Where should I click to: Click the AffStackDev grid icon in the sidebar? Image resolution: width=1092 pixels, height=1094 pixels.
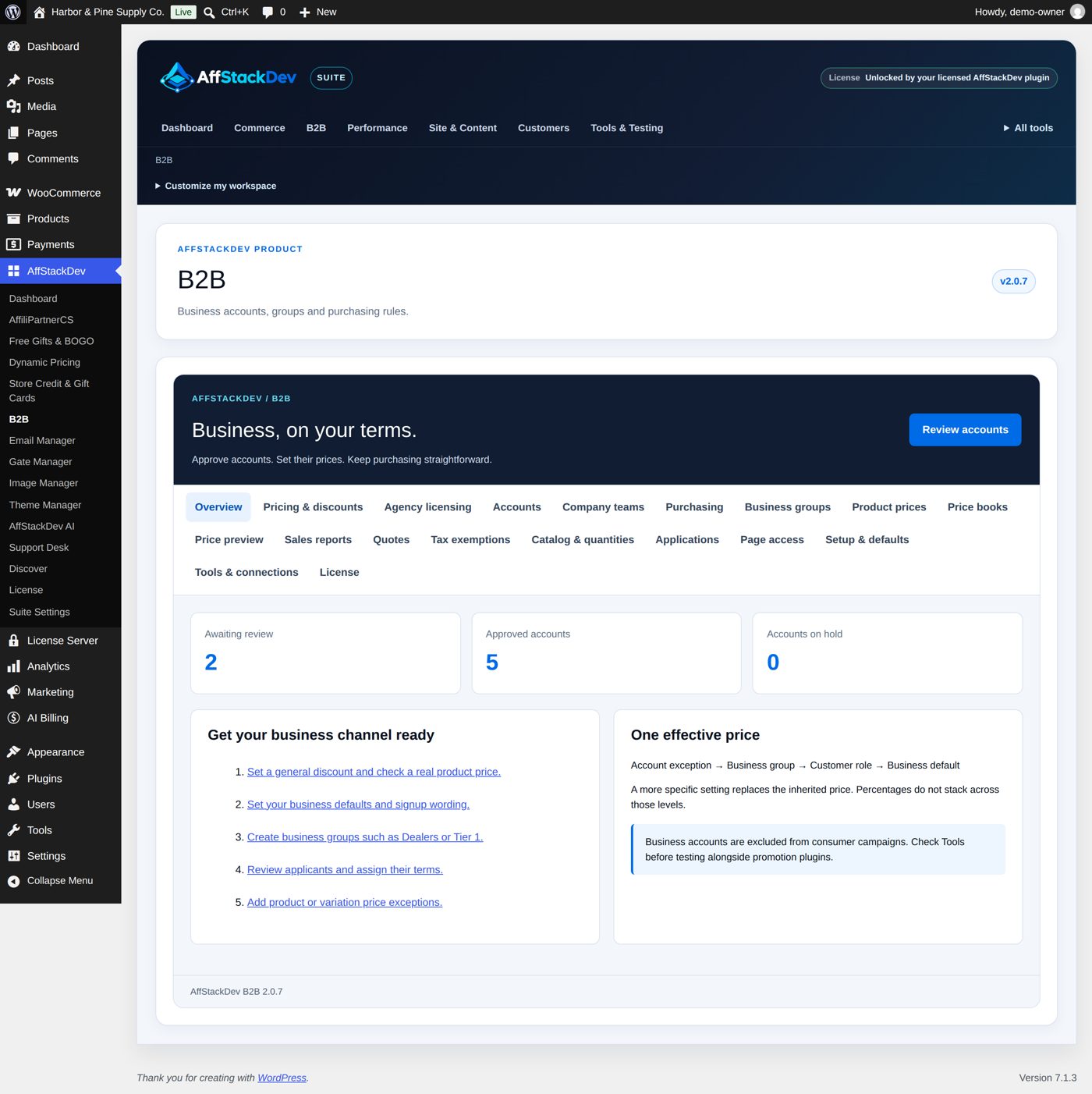13,271
